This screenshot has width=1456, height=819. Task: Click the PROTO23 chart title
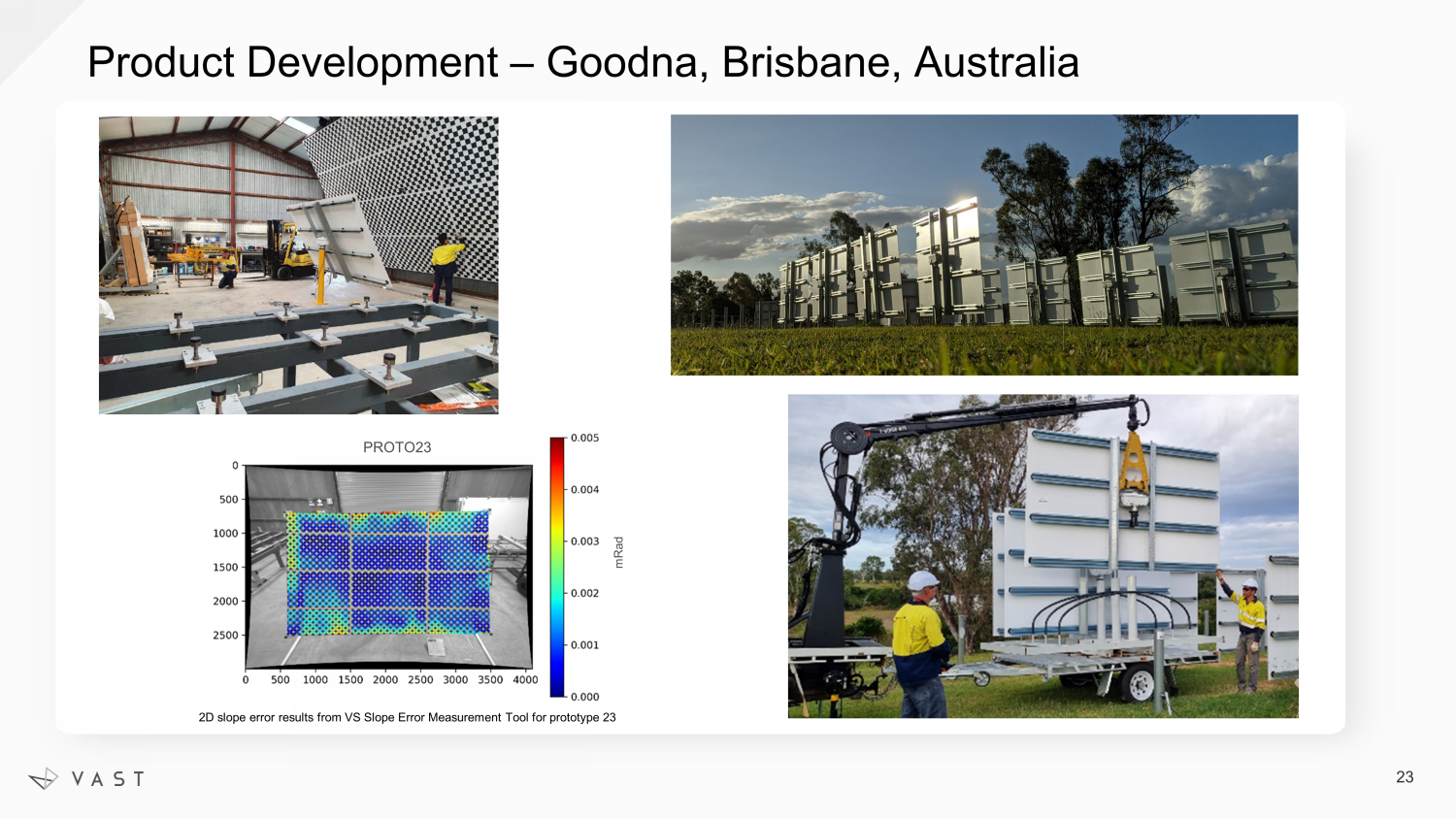tap(397, 447)
